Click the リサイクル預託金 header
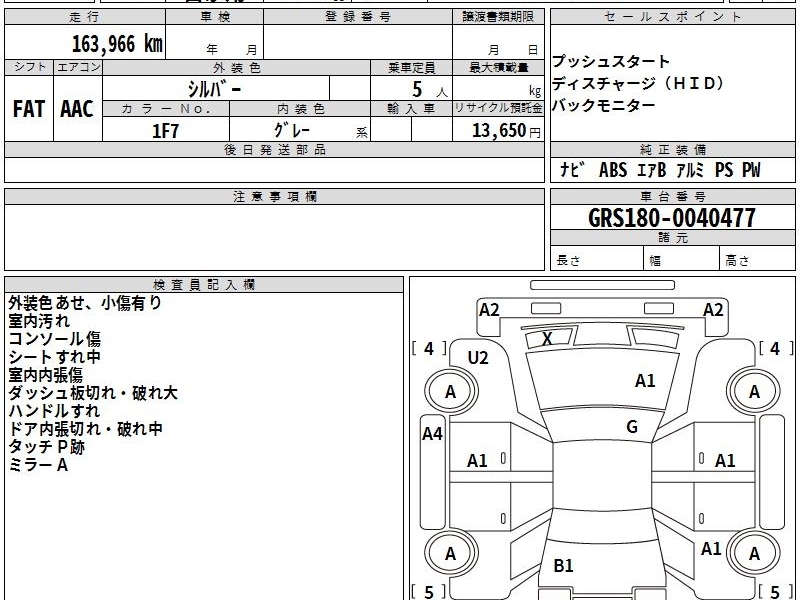 coord(498,109)
